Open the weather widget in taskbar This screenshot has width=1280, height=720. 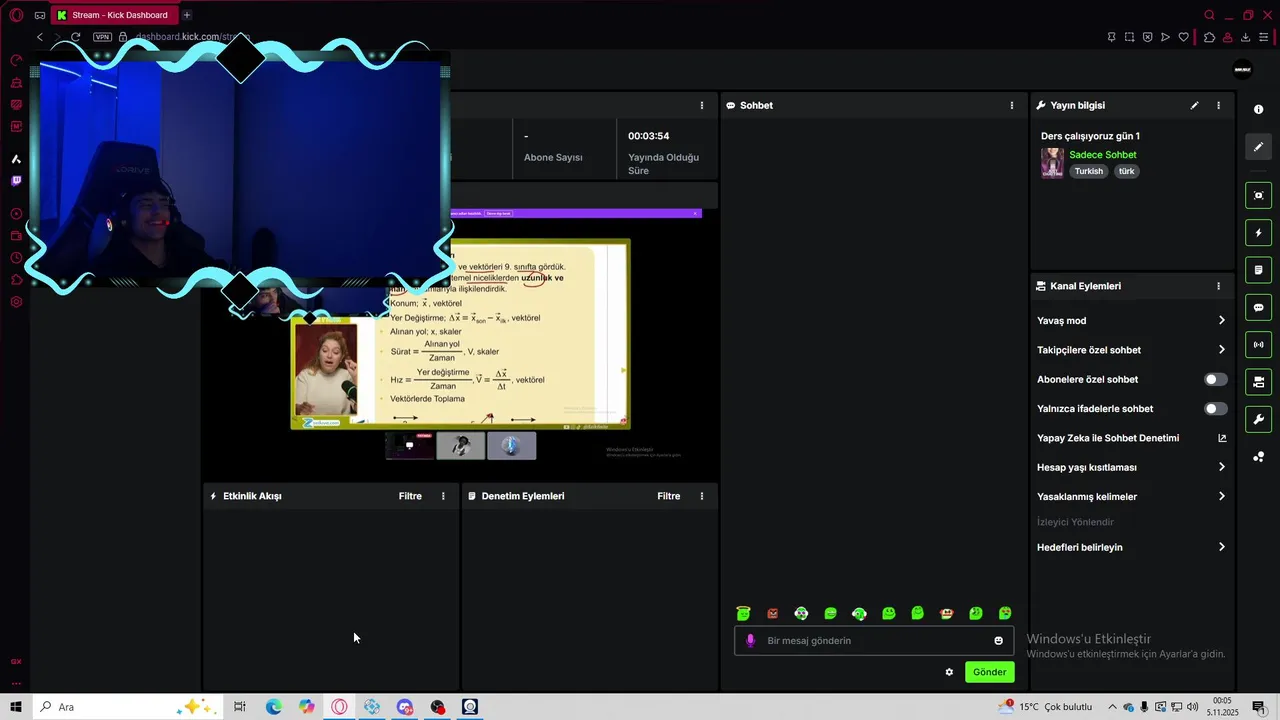click(x=1045, y=707)
